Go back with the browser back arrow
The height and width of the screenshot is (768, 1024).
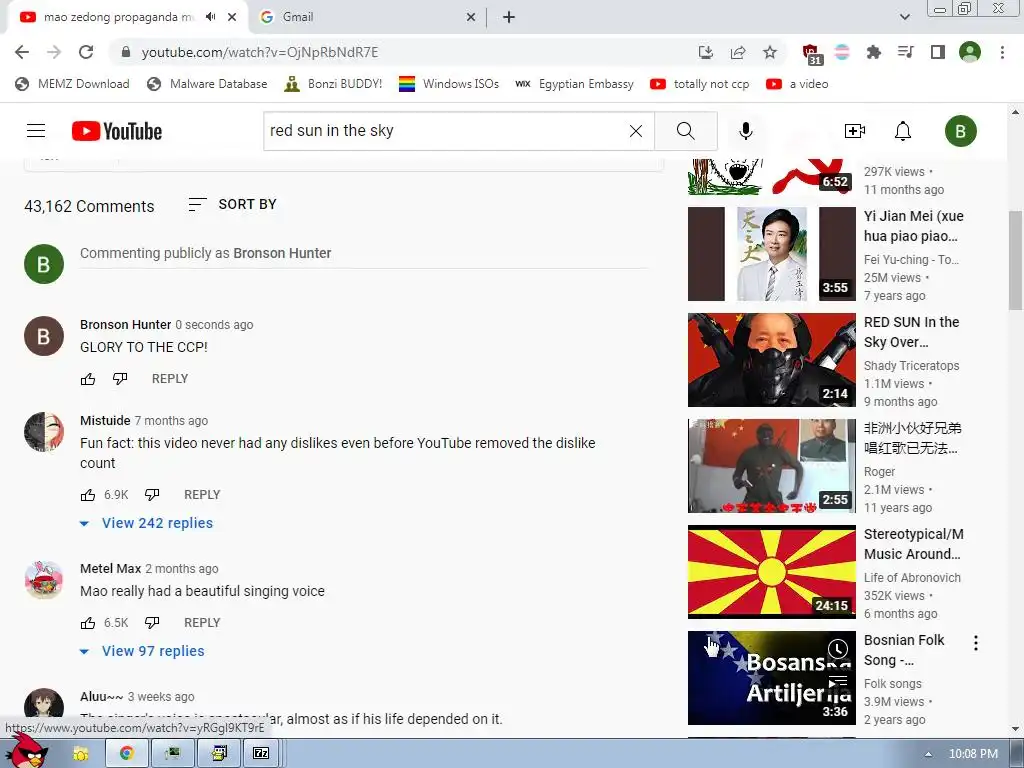tap(22, 52)
